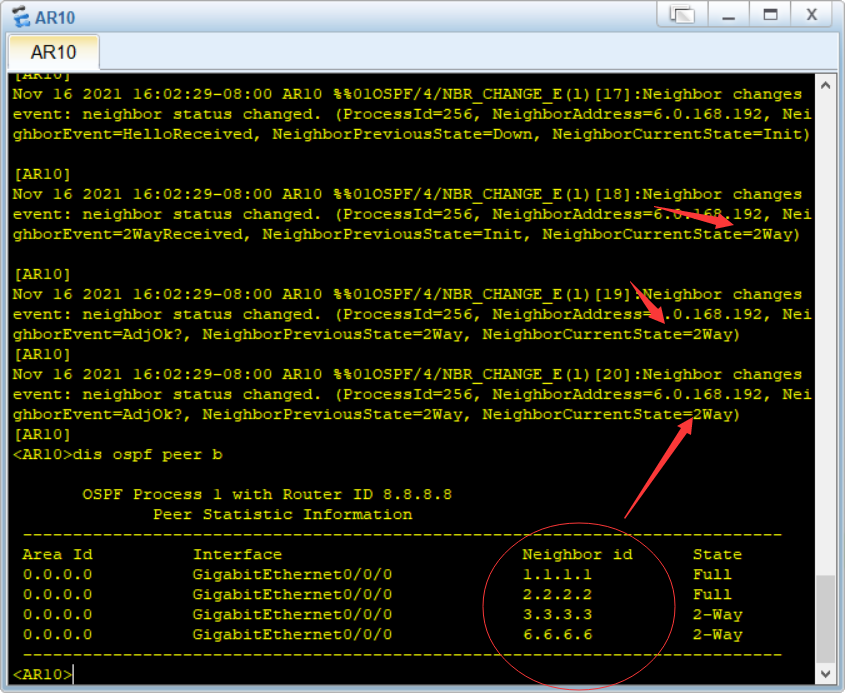Image resolution: width=845 pixels, height=693 pixels.
Task: Click the Area Id column header
Action: [57, 555]
